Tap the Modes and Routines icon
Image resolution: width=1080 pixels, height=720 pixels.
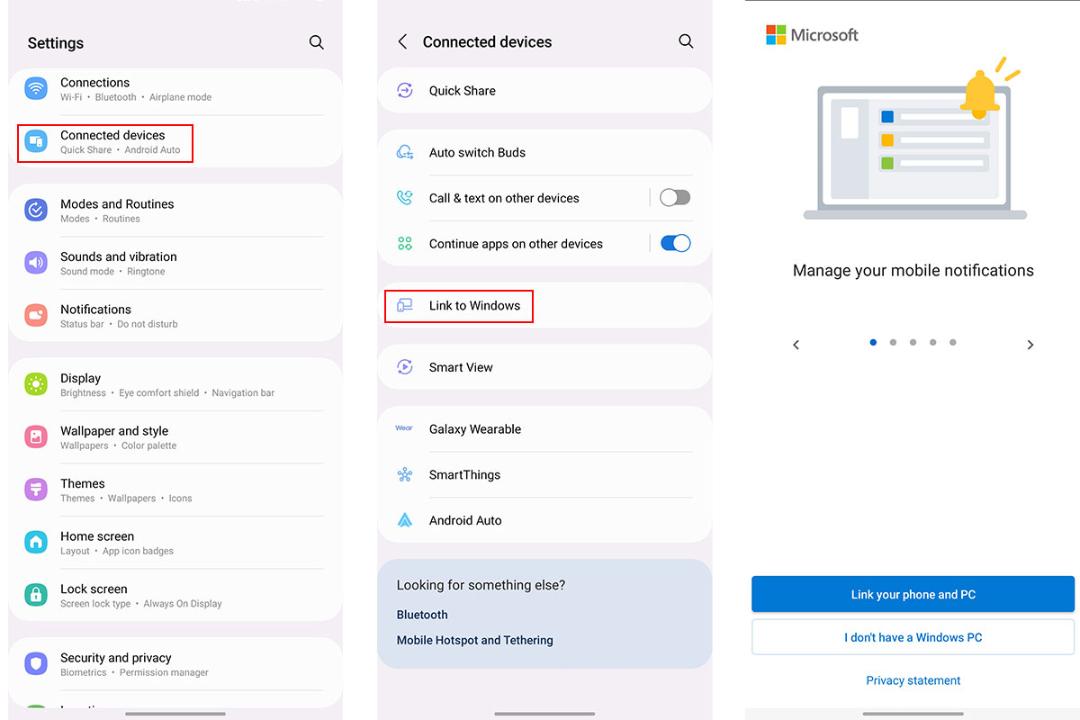(36, 209)
